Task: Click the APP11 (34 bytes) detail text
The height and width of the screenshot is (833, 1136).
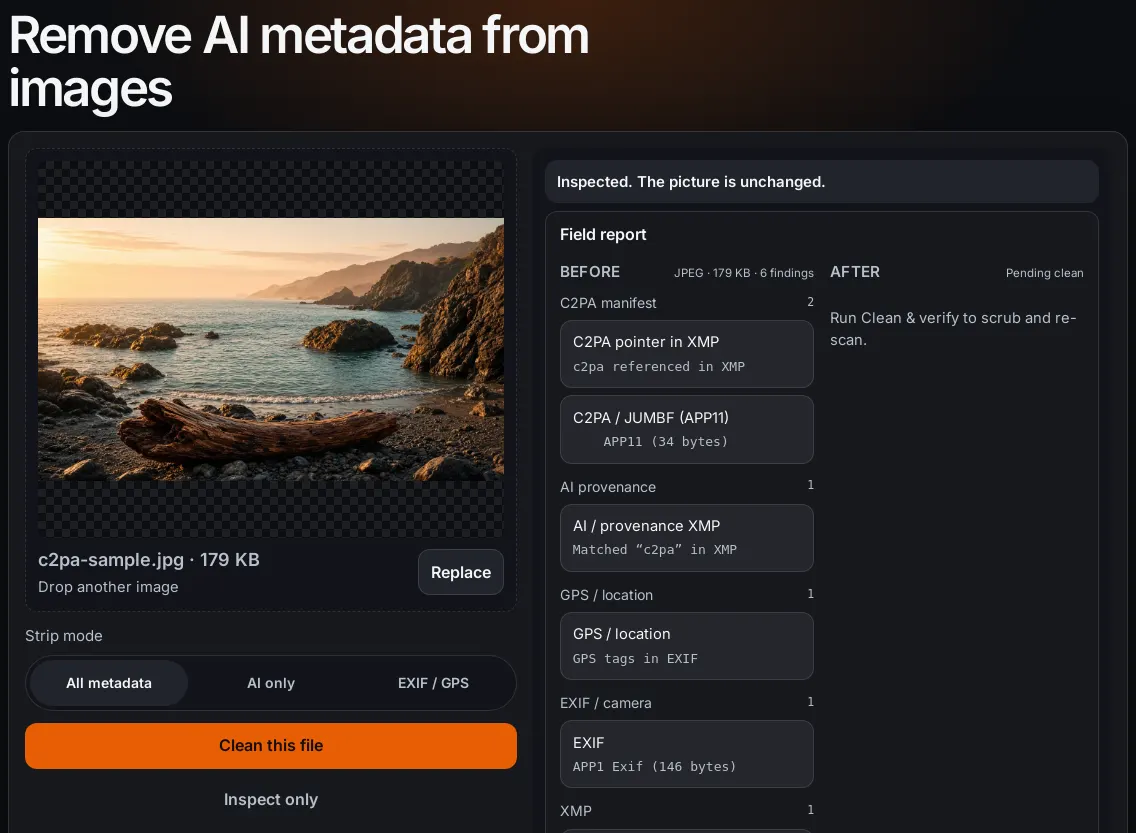Action: [665, 441]
